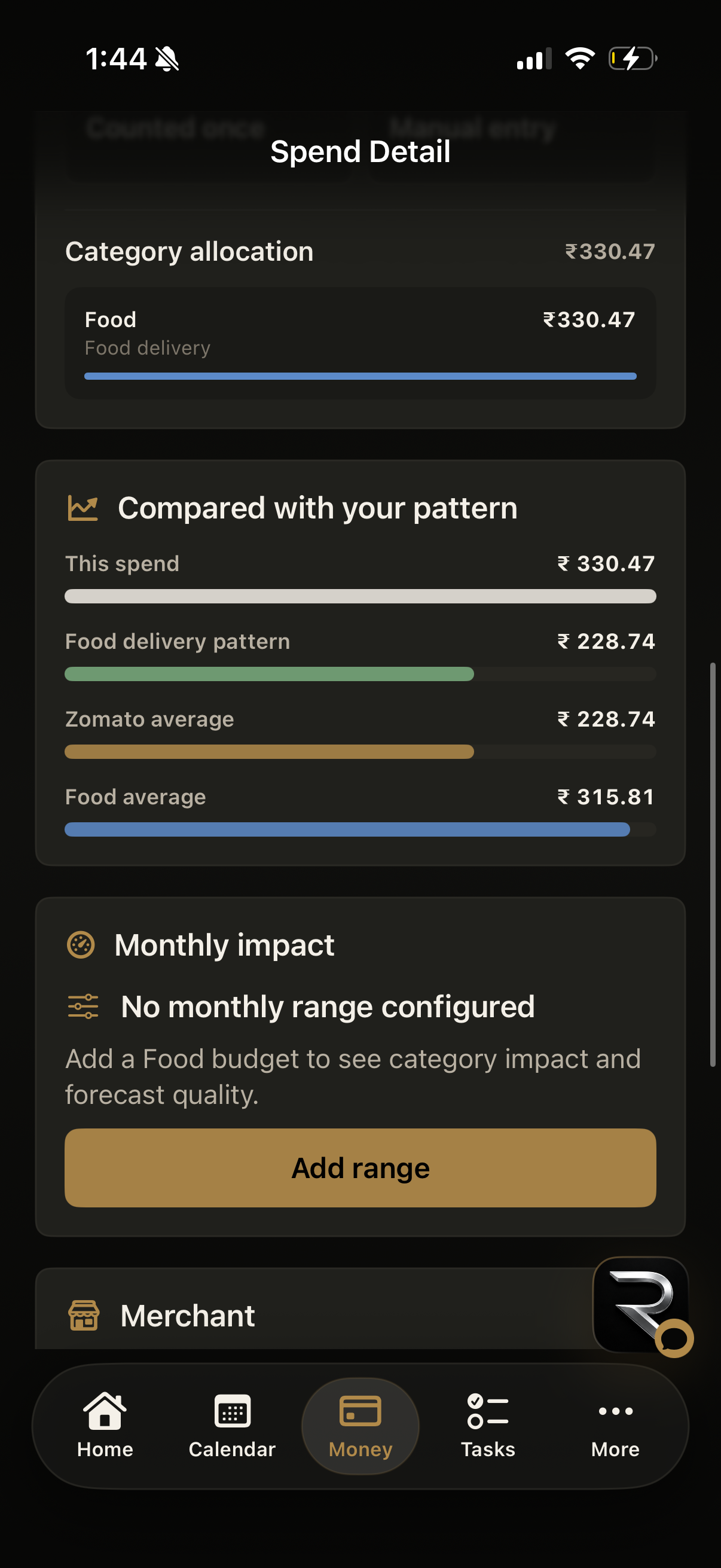This screenshot has height=1568, width=721.
Task: Tap the This spend white bar
Action: tap(360, 596)
